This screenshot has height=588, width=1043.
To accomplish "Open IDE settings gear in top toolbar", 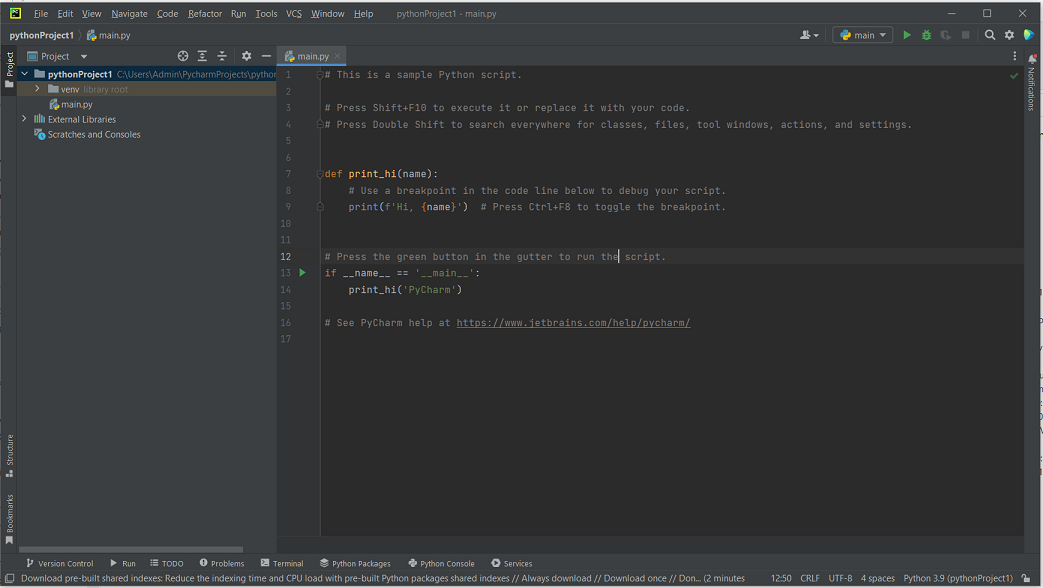I will 1009,35.
